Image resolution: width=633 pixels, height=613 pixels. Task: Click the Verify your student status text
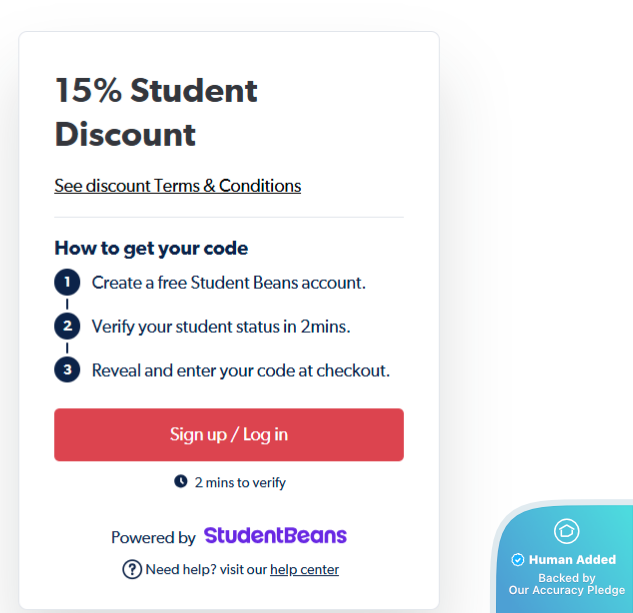point(221,326)
